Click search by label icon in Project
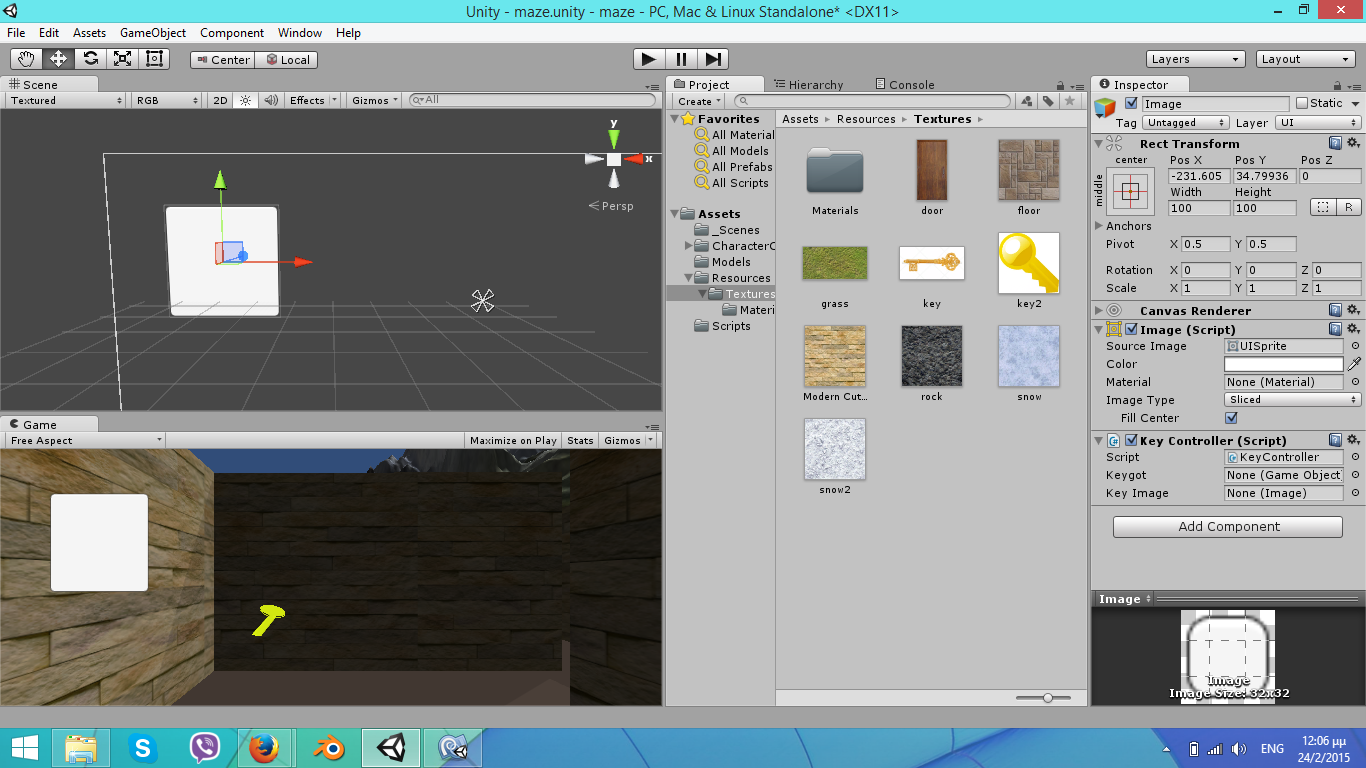Screen dimensions: 1366x768 [1048, 101]
